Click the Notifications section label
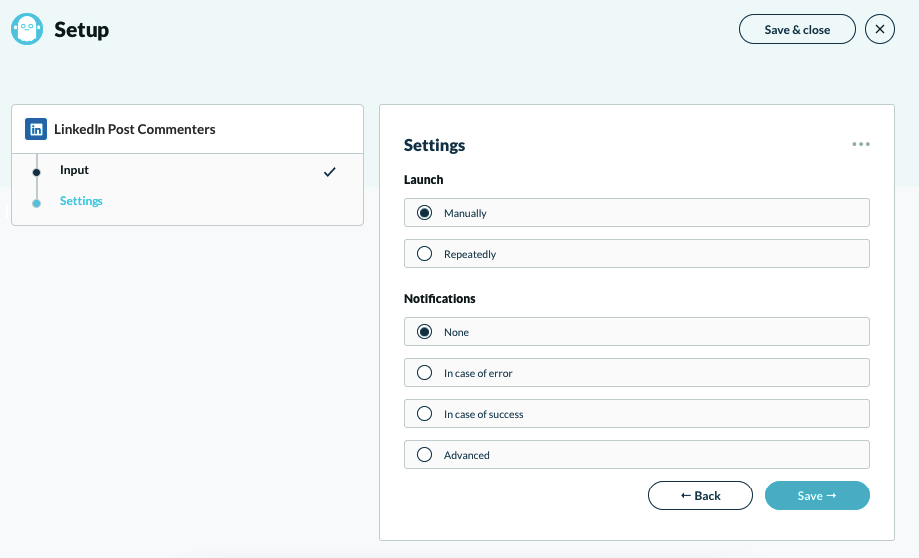 click(440, 299)
